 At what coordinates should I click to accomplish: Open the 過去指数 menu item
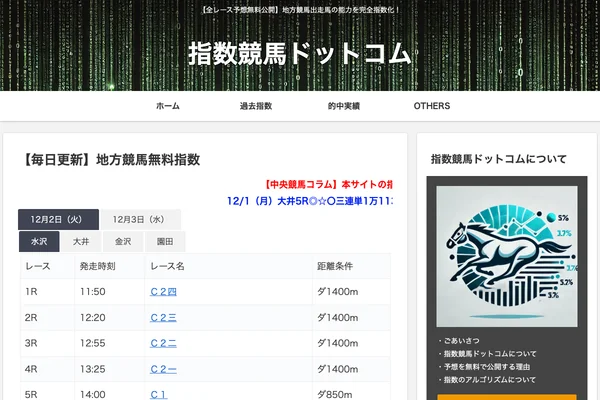(256, 106)
